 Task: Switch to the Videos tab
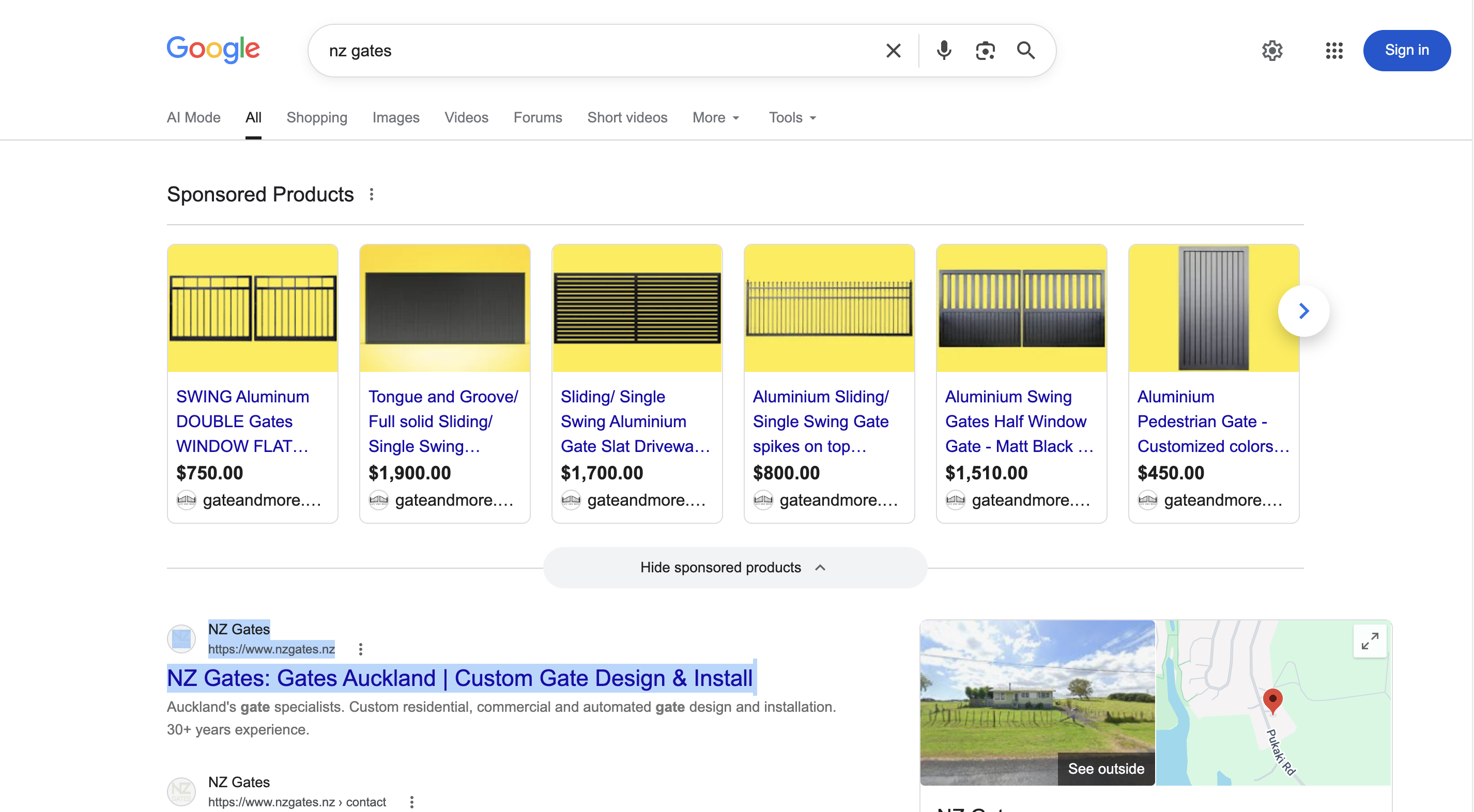(466, 117)
